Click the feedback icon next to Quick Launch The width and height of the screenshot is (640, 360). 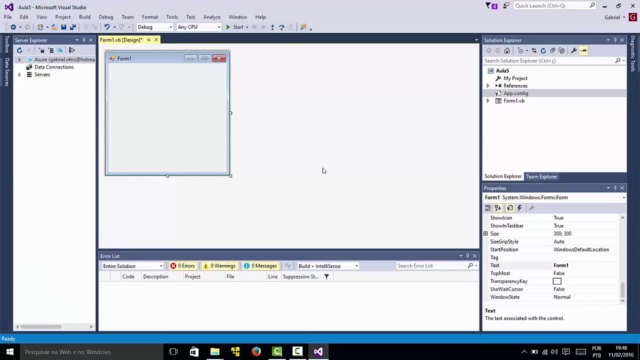pyautogui.click(x=506, y=6)
